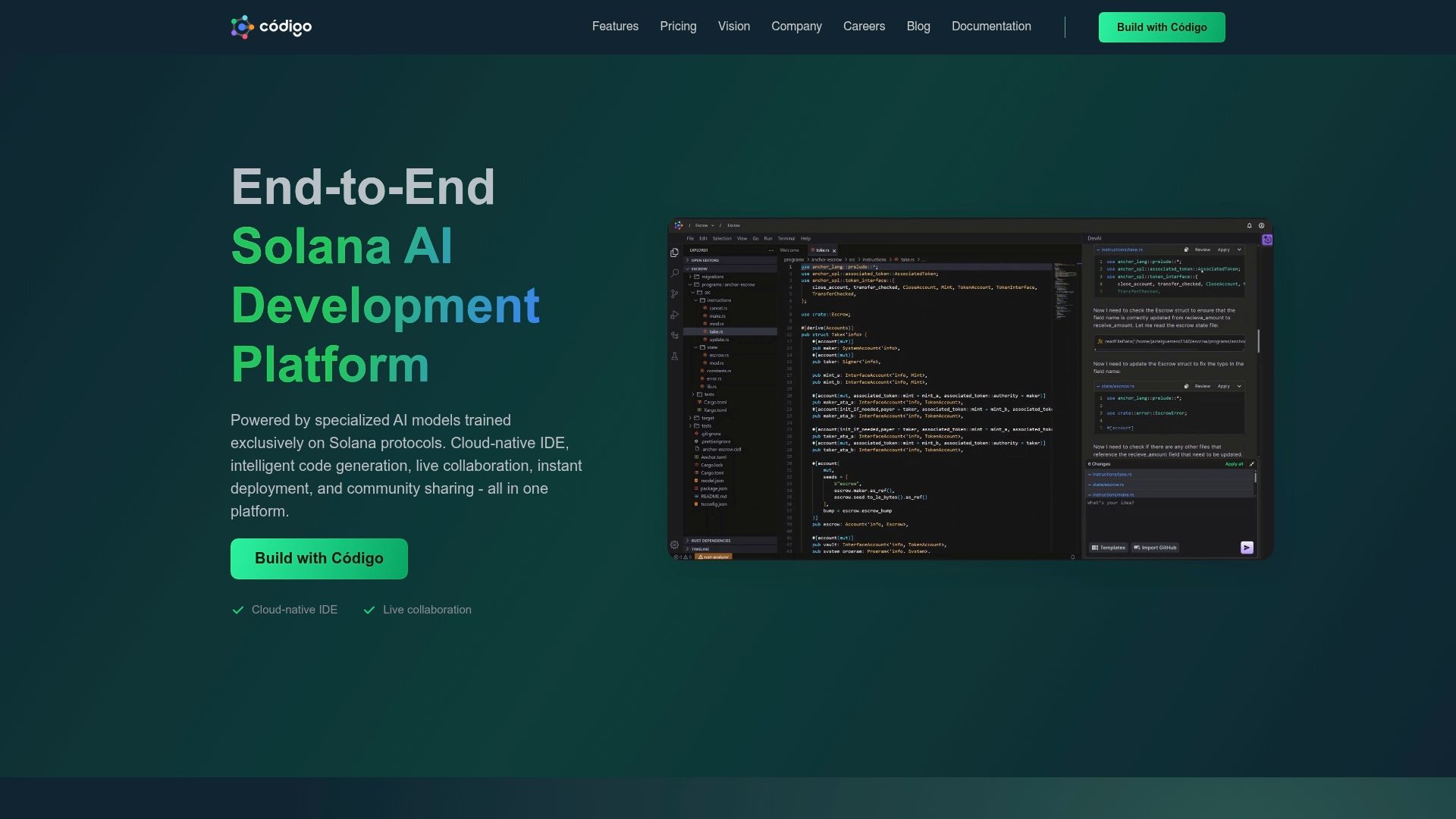Click the Import GitHub button
1456x819 pixels.
[x=1155, y=548]
